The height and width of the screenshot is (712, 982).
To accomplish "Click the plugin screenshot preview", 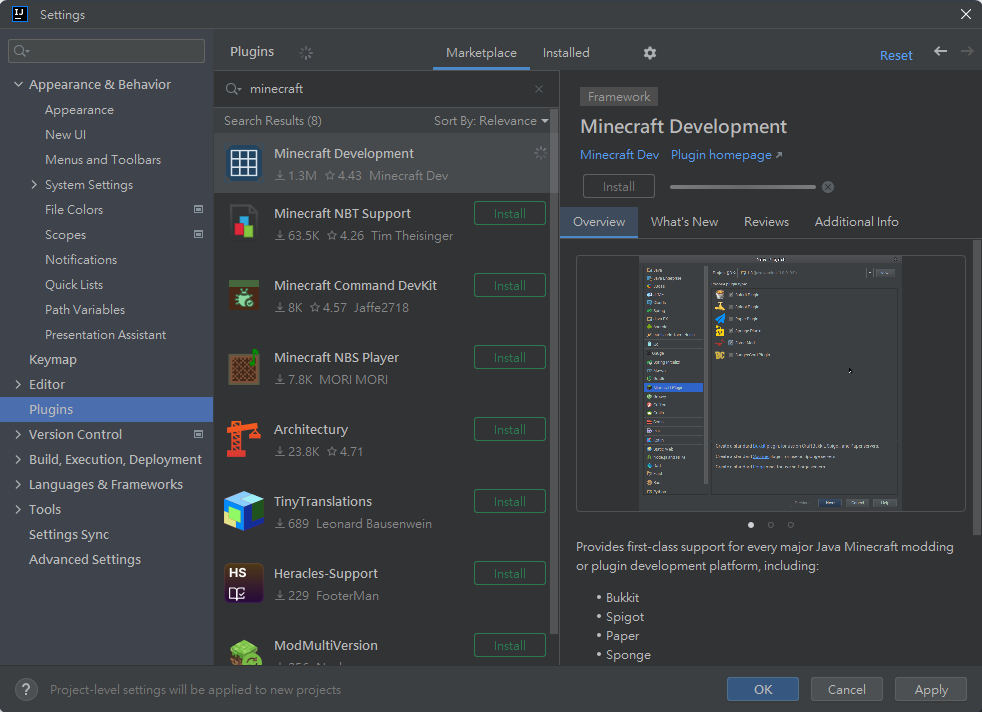I will click(x=771, y=383).
